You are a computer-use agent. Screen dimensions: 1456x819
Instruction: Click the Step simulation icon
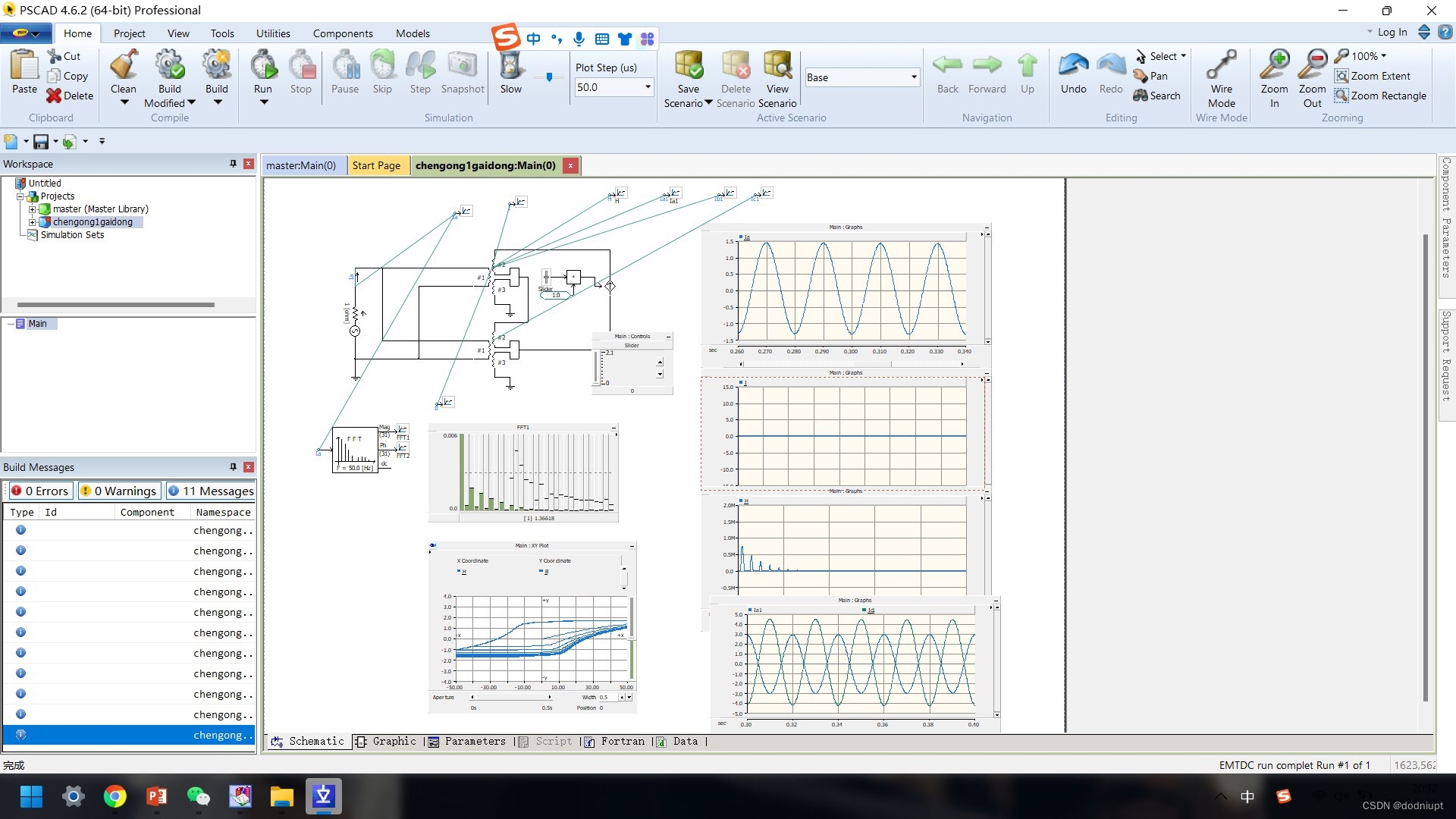pos(420,65)
